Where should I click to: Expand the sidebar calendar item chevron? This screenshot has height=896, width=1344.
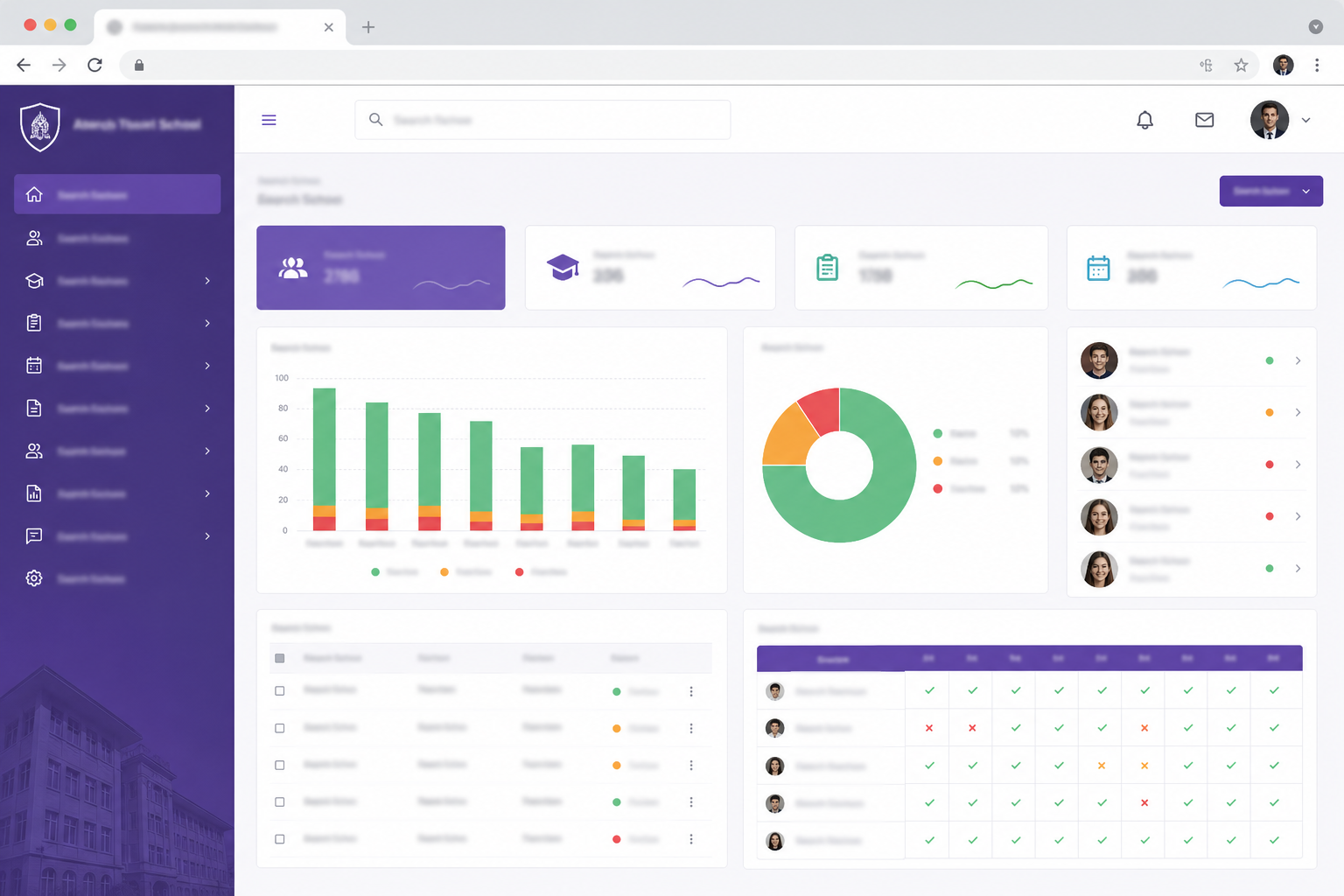207,366
